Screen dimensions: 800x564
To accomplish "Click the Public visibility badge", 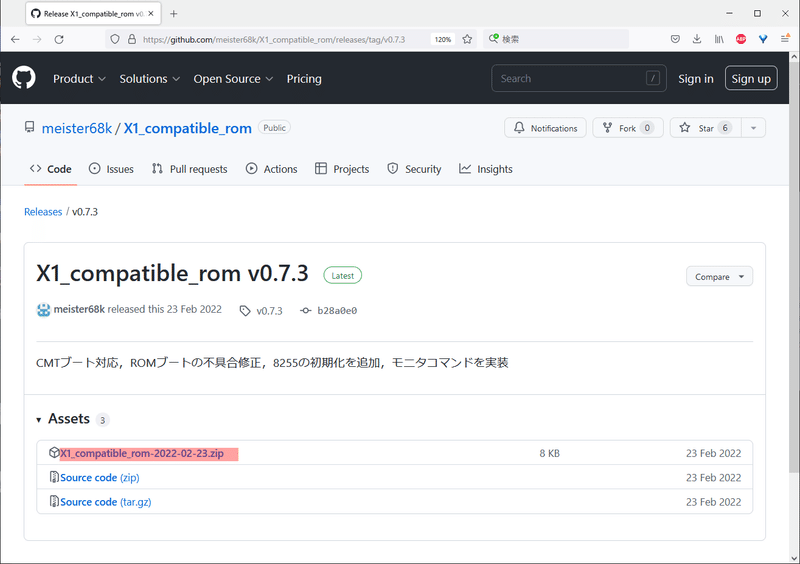I will pos(274,128).
